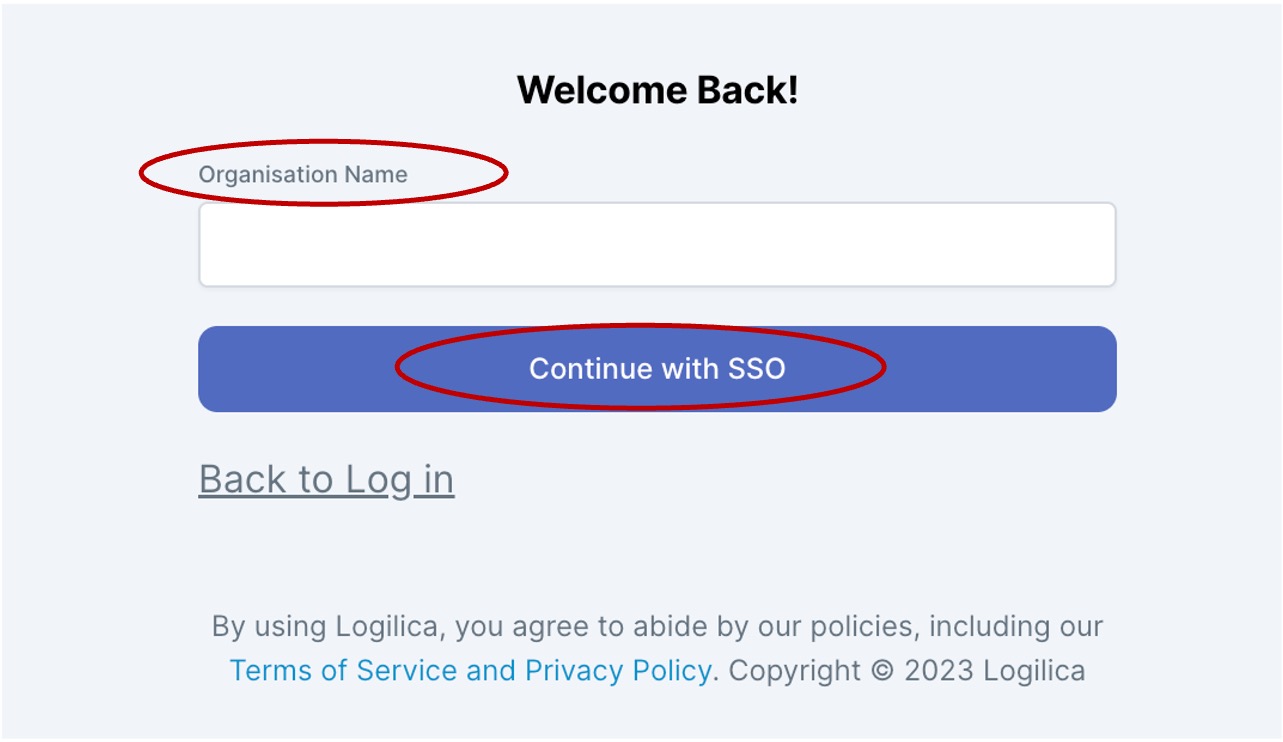Click the Welcome Back! heading
Image resolution: width=1283 pixels, height=742 pixels.
coord(657,91)
